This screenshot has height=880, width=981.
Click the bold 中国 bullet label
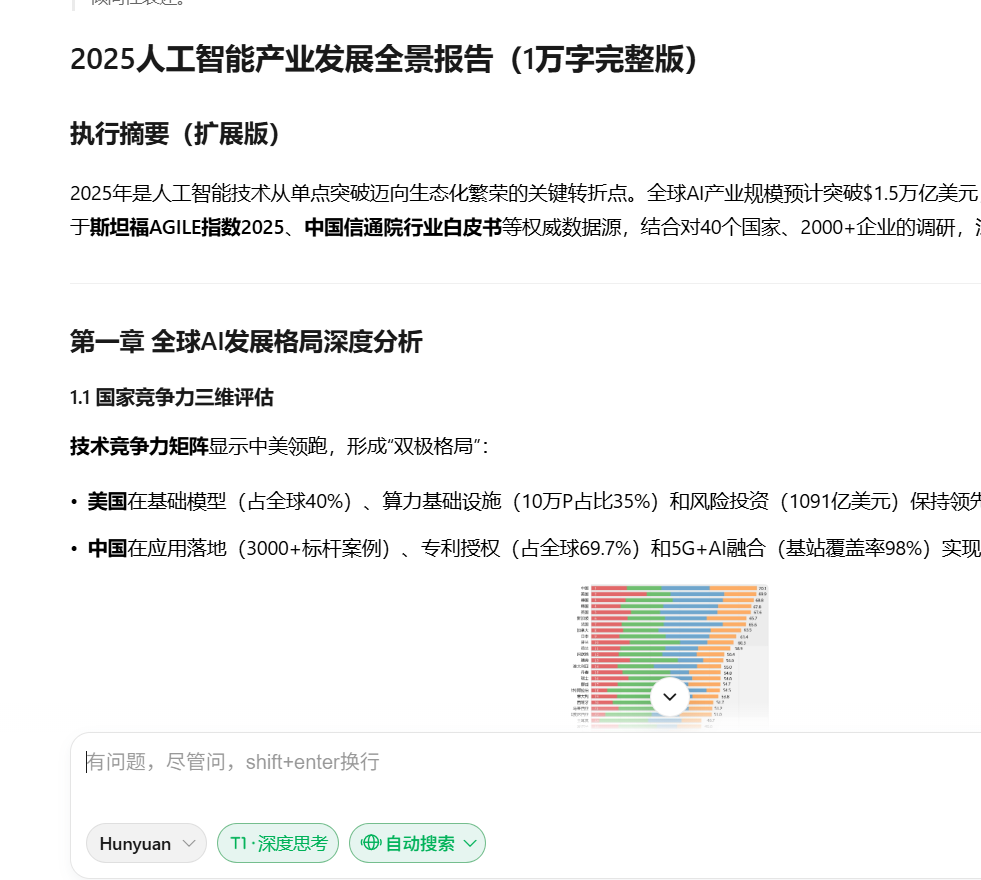point(107,548)
